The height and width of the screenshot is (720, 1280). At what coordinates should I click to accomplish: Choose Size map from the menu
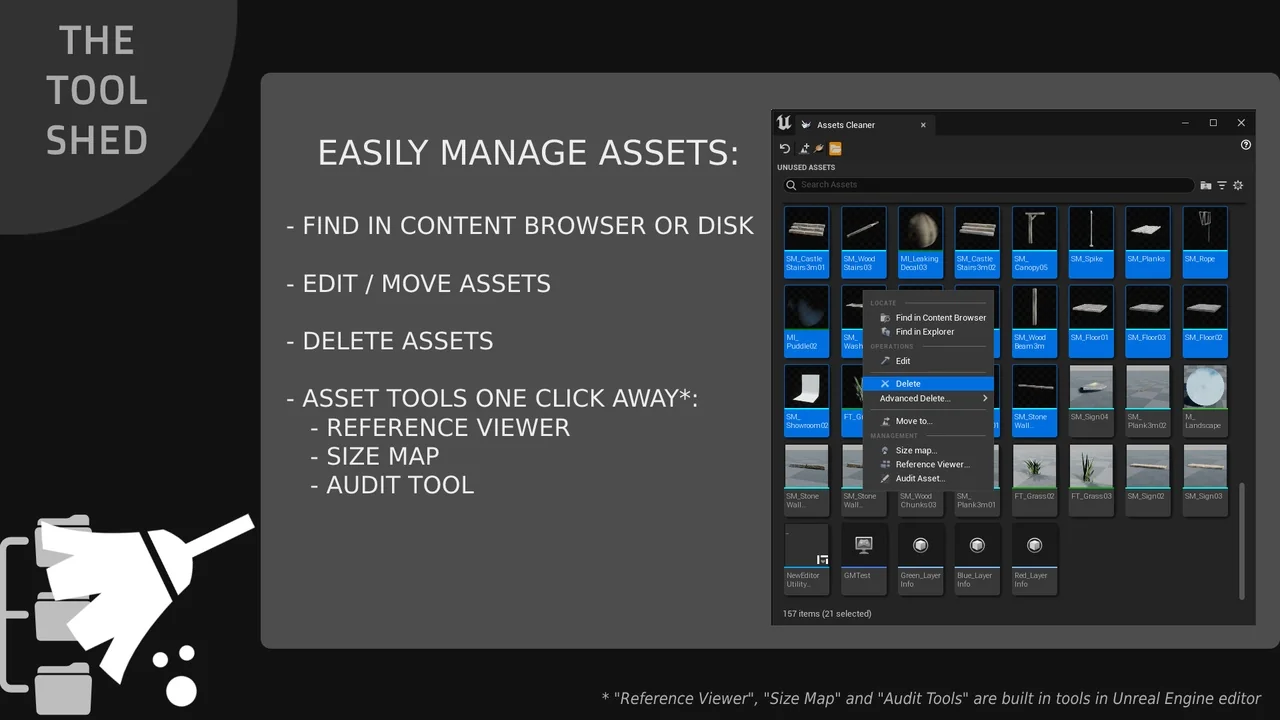[x=916, y=450]
